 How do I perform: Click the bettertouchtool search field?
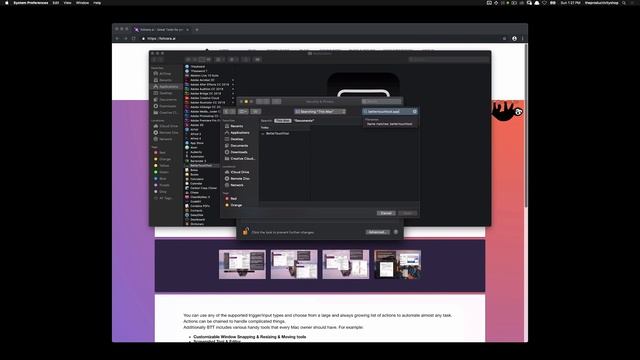pos(390,111)
